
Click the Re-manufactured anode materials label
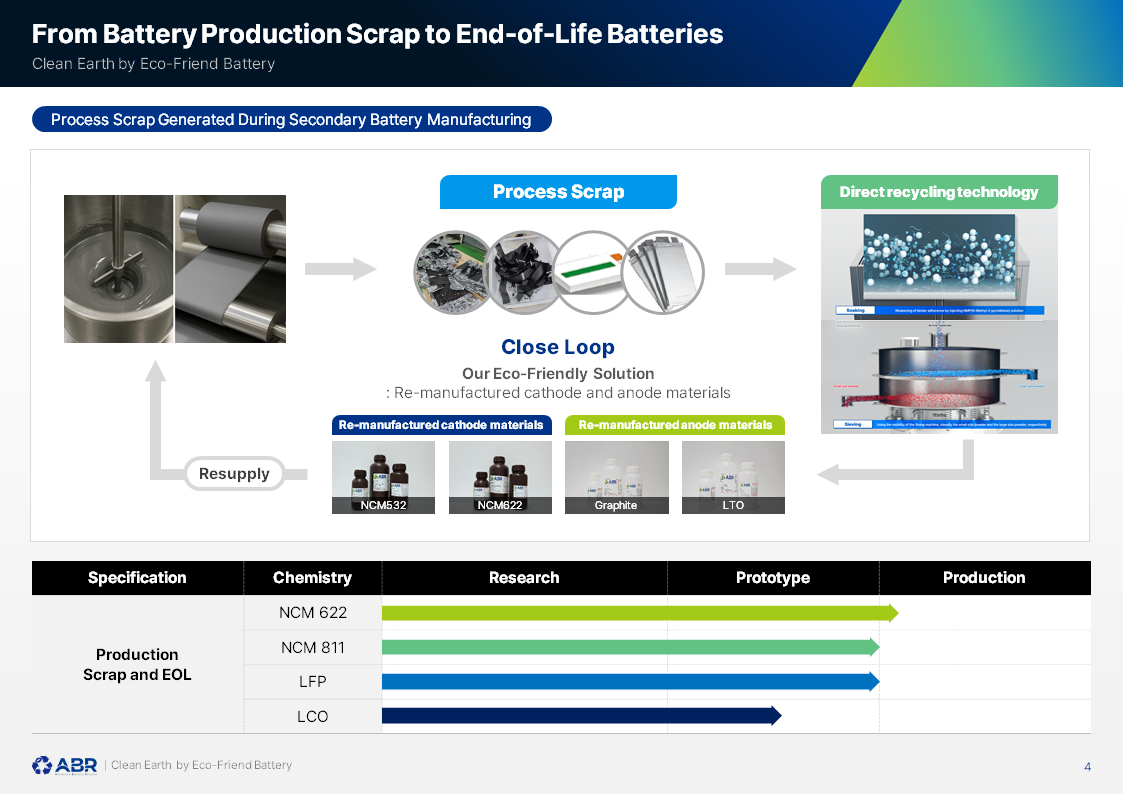pos(675,425)
